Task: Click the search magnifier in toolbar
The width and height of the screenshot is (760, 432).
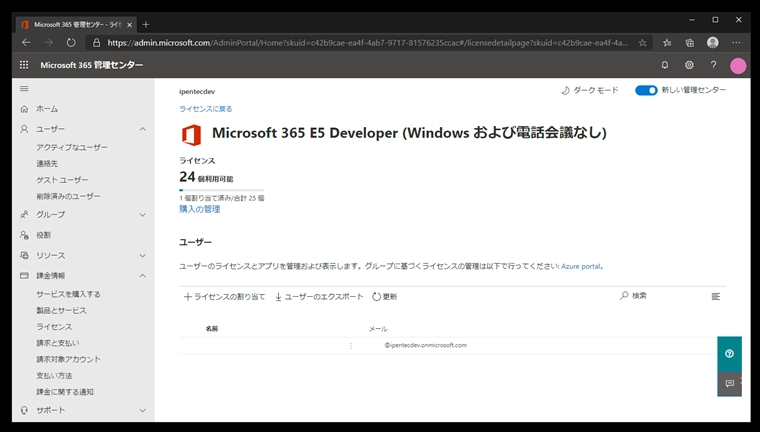Action: [x=624, y=296]
